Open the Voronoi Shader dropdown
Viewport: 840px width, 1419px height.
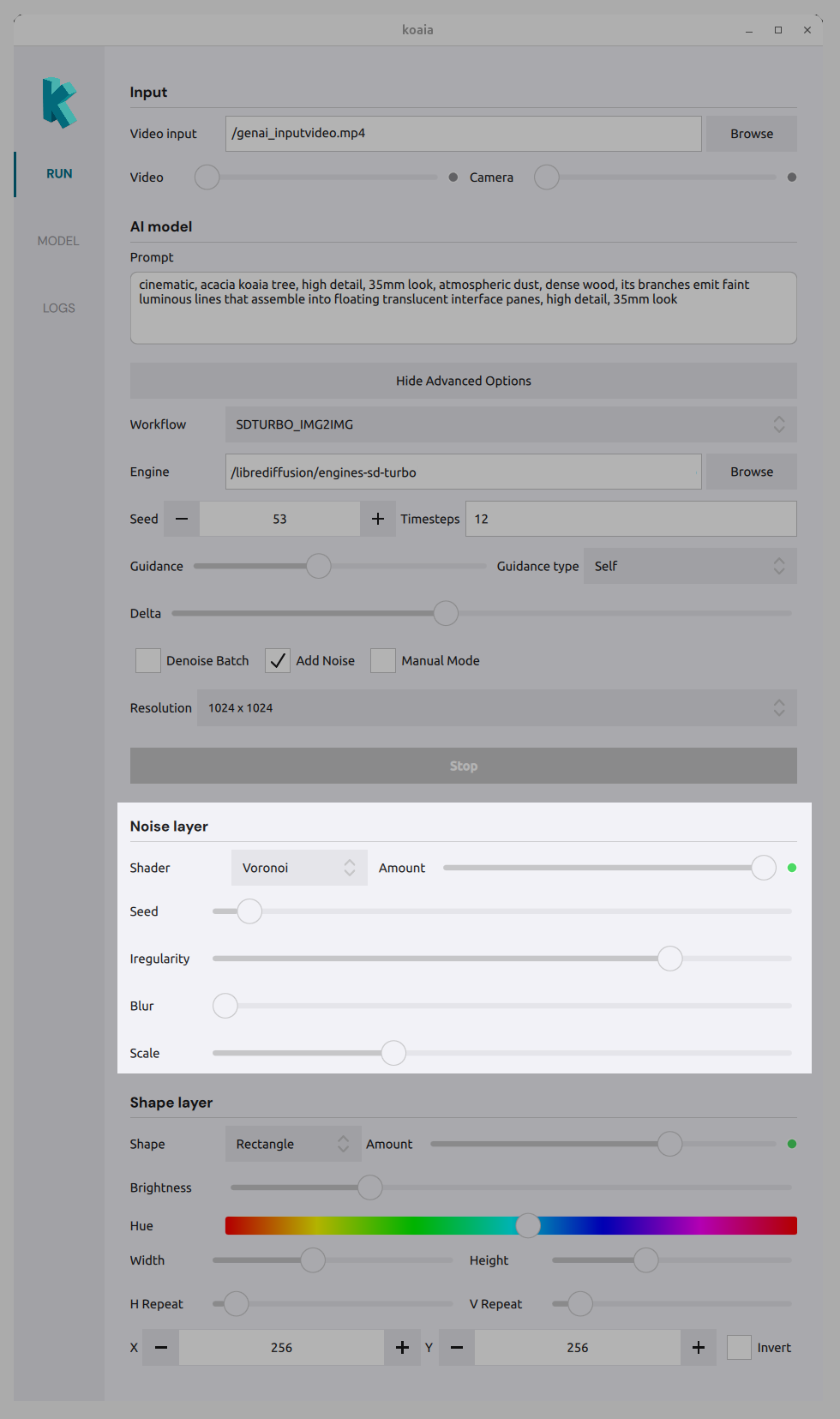(298, 868)
